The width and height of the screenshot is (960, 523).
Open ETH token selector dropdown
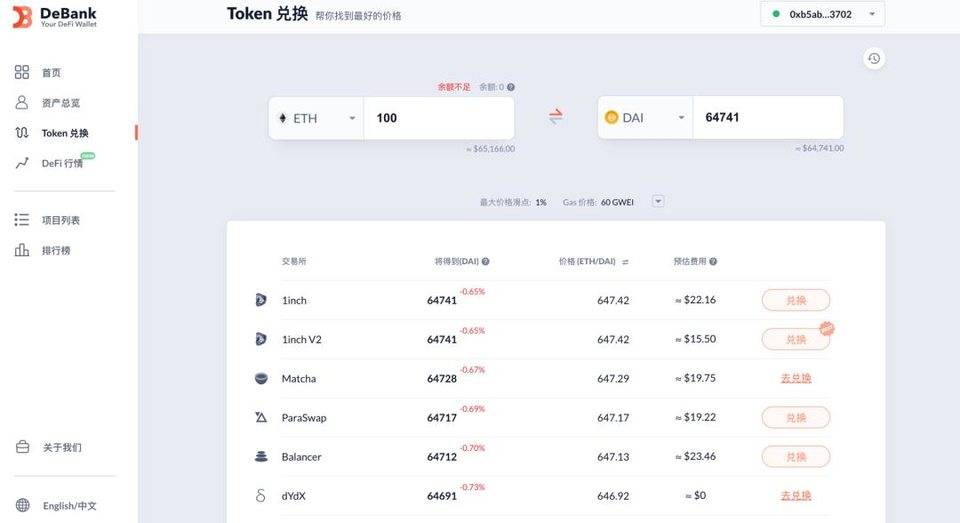click(316, 118)
